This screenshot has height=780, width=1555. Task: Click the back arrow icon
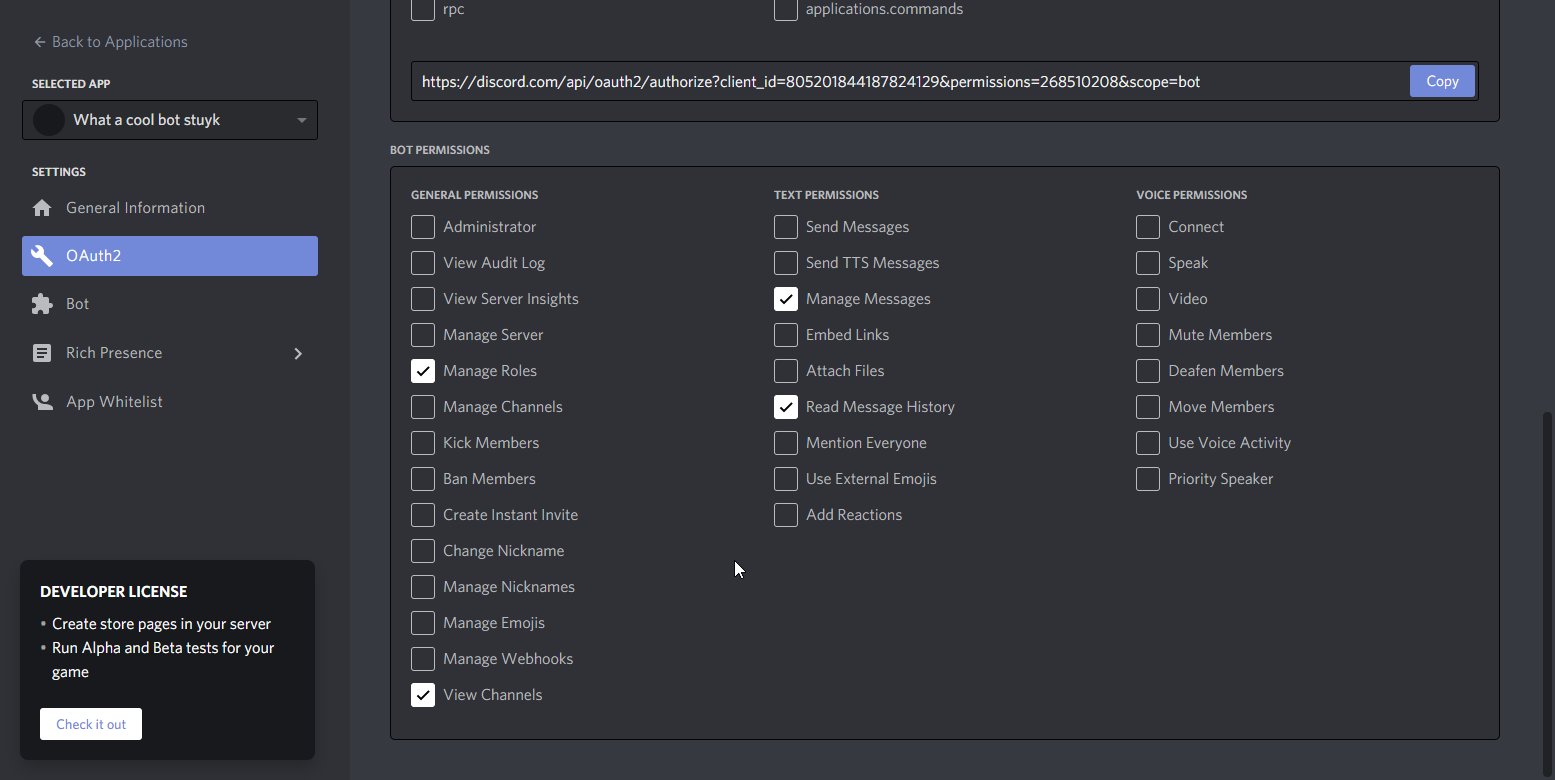40,42
